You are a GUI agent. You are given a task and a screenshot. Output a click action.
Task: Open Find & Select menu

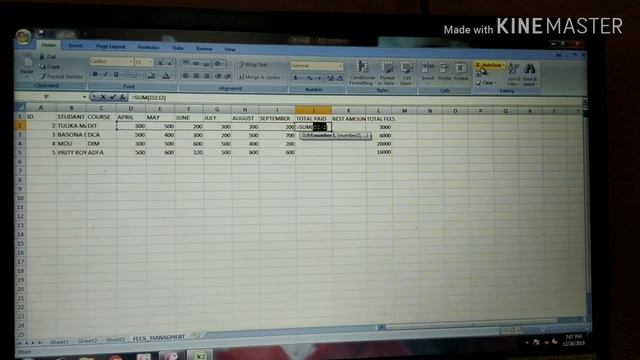point(530,75)
